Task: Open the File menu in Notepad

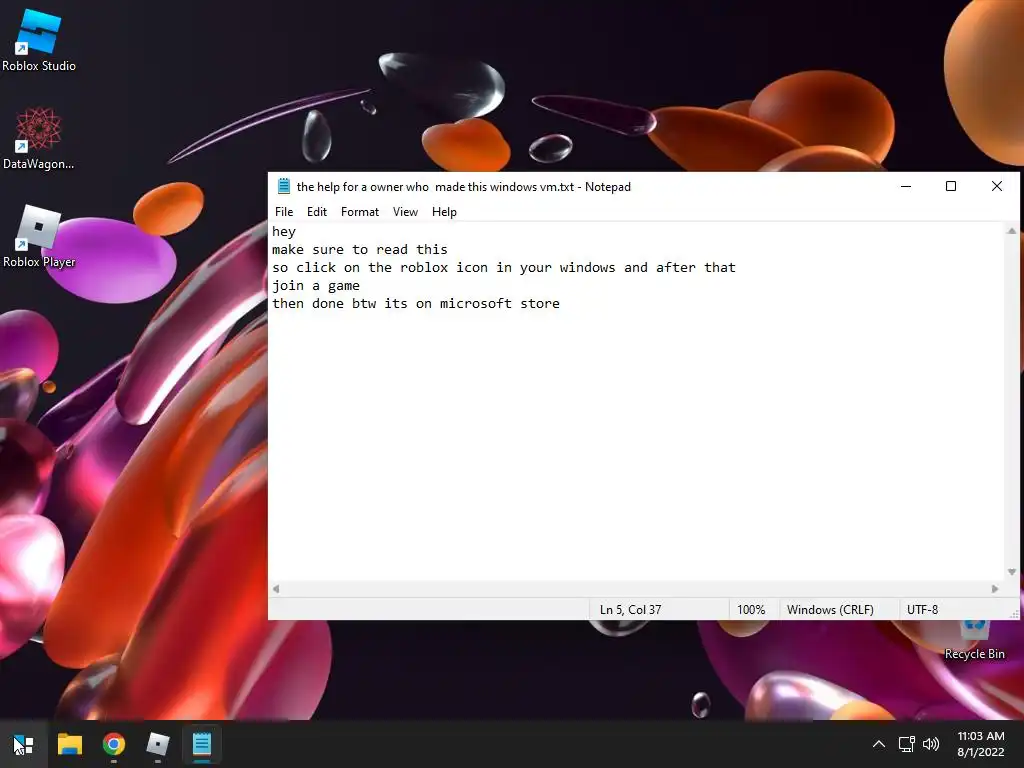Action: click(x=284, y=212)
